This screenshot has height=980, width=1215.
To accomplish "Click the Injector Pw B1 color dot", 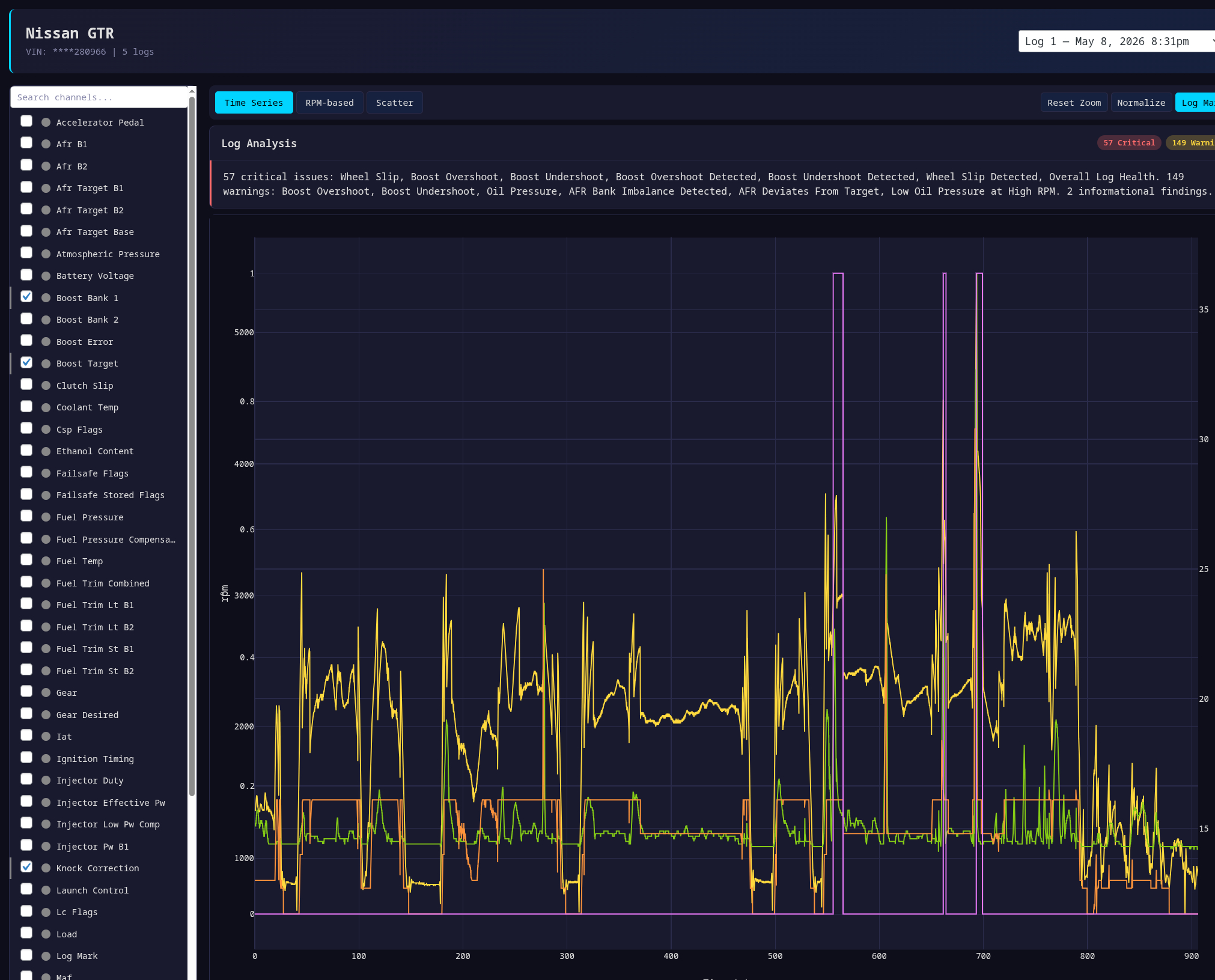I will (46, 847).
